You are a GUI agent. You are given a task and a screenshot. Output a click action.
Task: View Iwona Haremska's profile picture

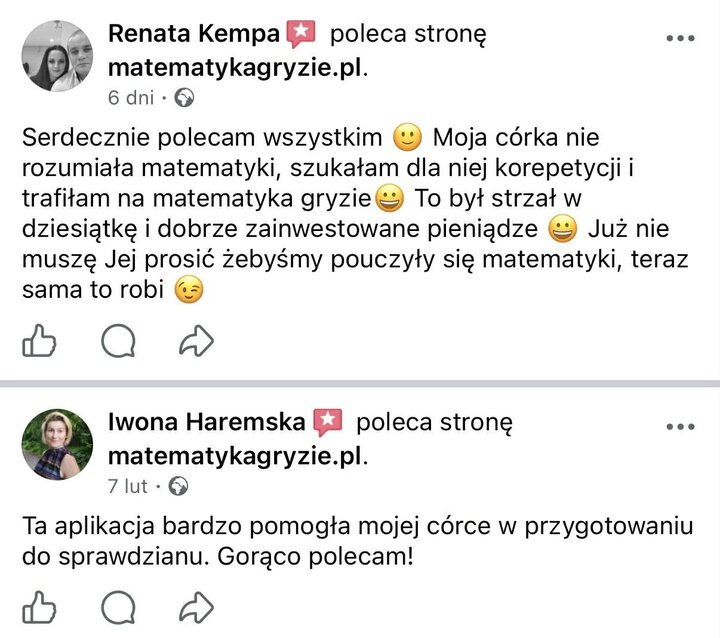pos(57,444)
